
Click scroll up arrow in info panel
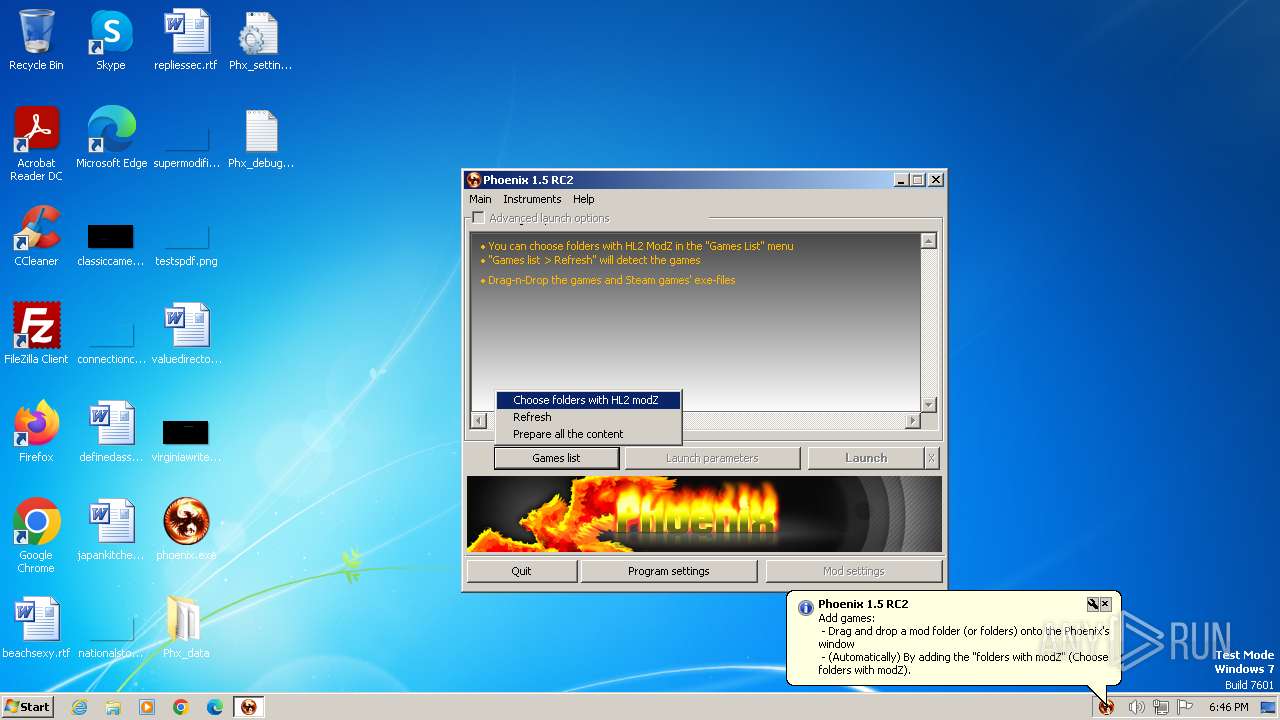[929, 241]
